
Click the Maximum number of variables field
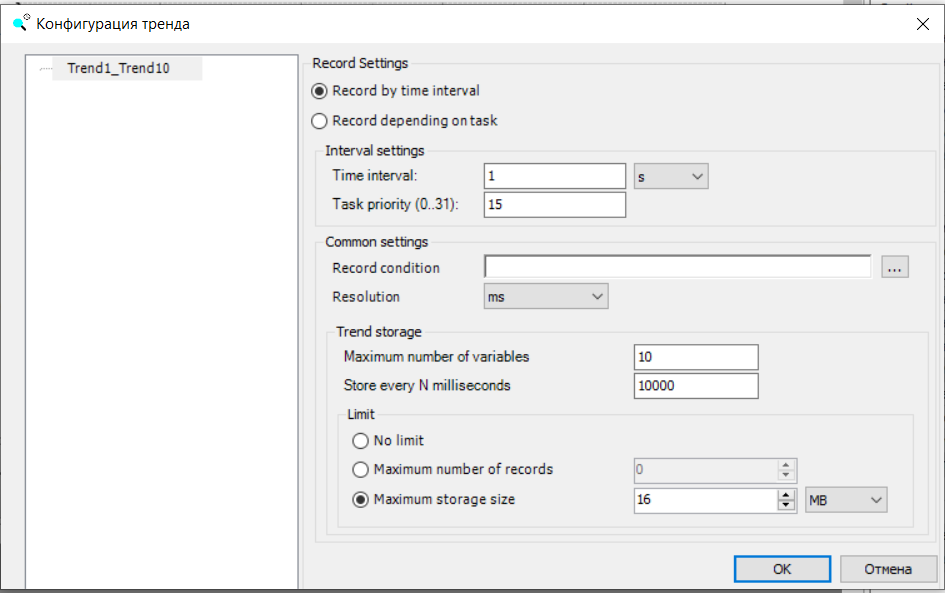click(695, 357)
